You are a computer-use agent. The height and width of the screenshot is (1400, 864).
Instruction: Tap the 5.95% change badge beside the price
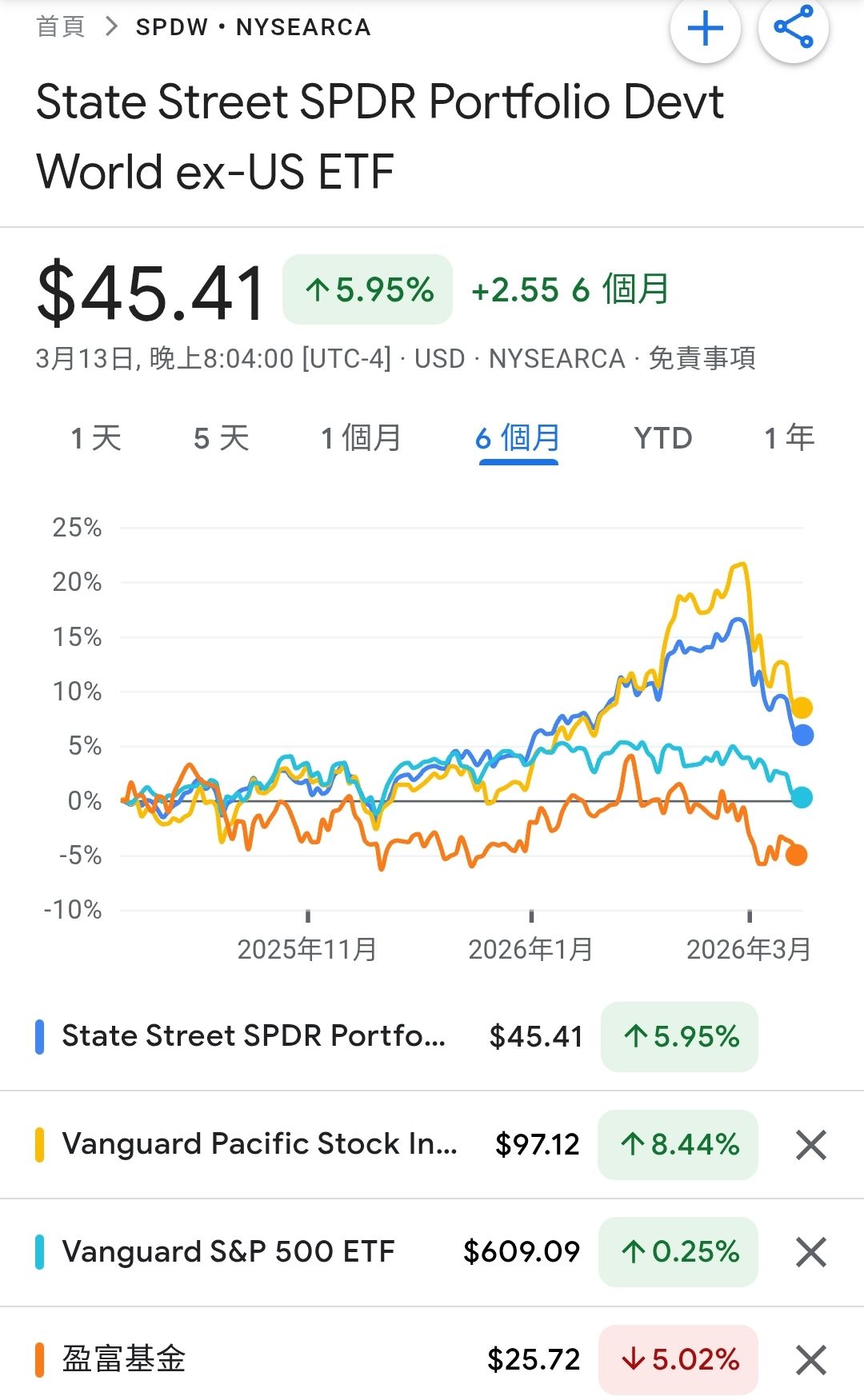point(368,289)
